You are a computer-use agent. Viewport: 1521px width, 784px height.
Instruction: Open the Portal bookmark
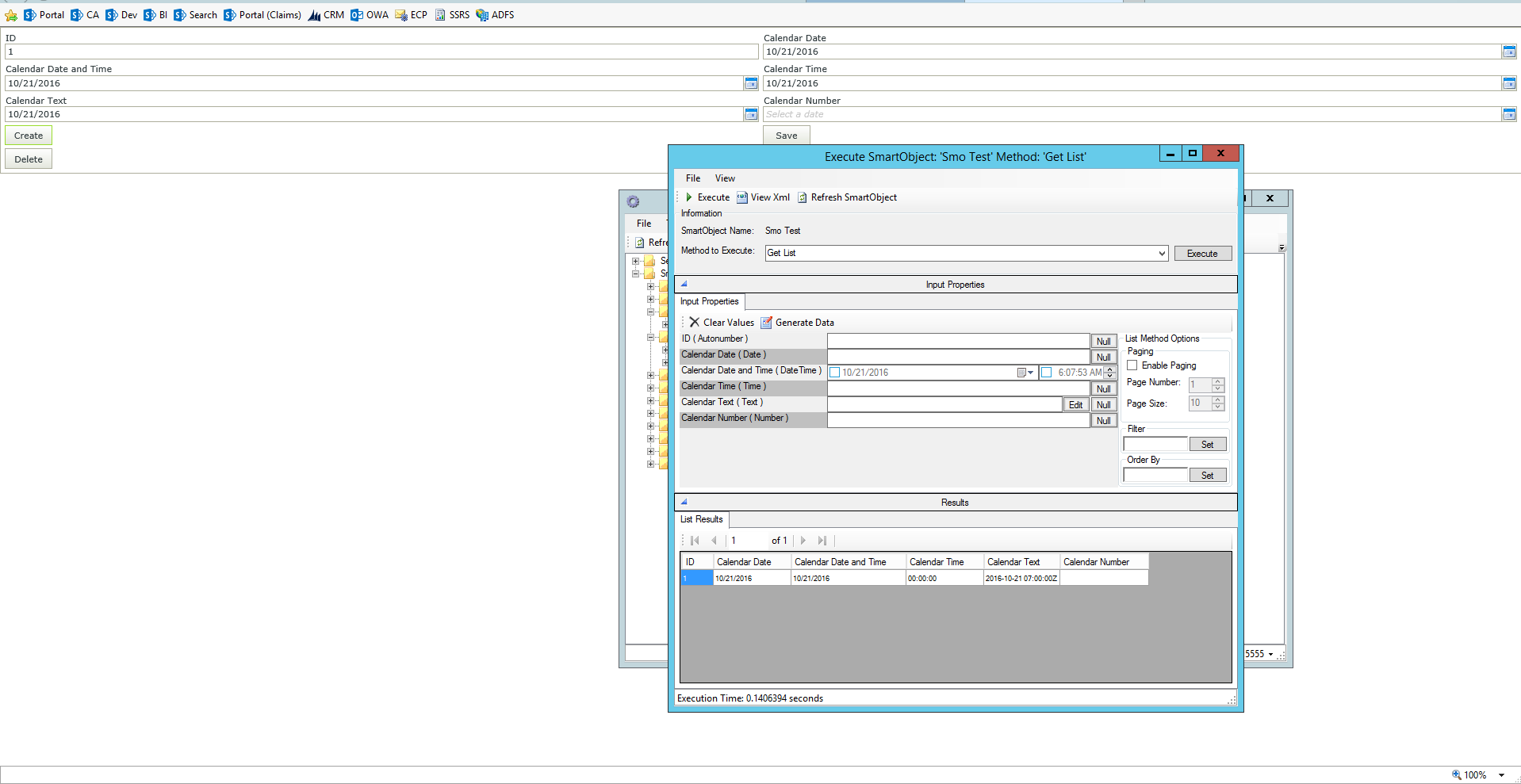click(x=44, y=15)
